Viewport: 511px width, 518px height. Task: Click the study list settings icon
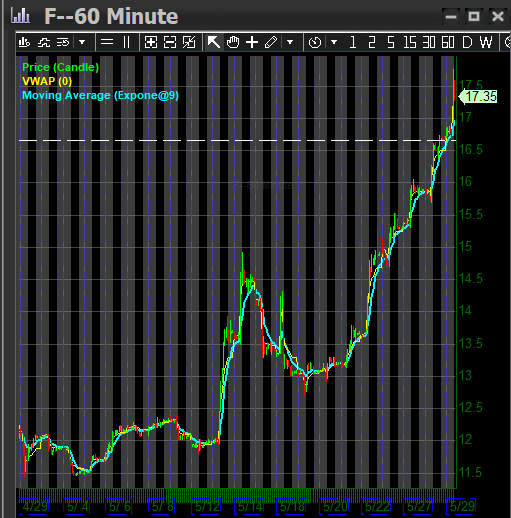(x=63, y=42)
